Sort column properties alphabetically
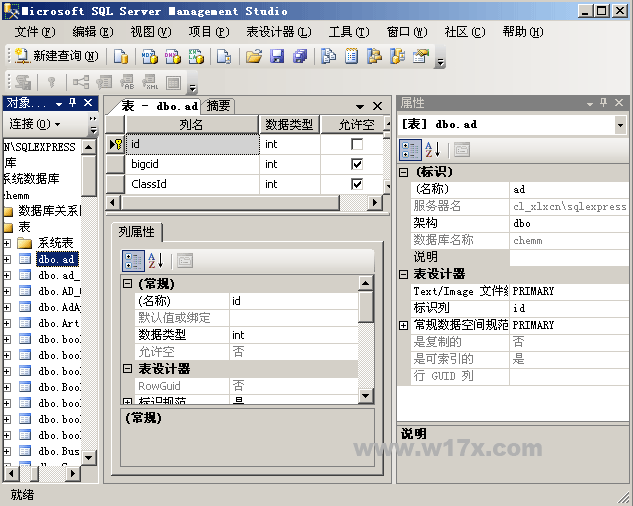This screenshot has width=633, height=506. tap(155, 261)
